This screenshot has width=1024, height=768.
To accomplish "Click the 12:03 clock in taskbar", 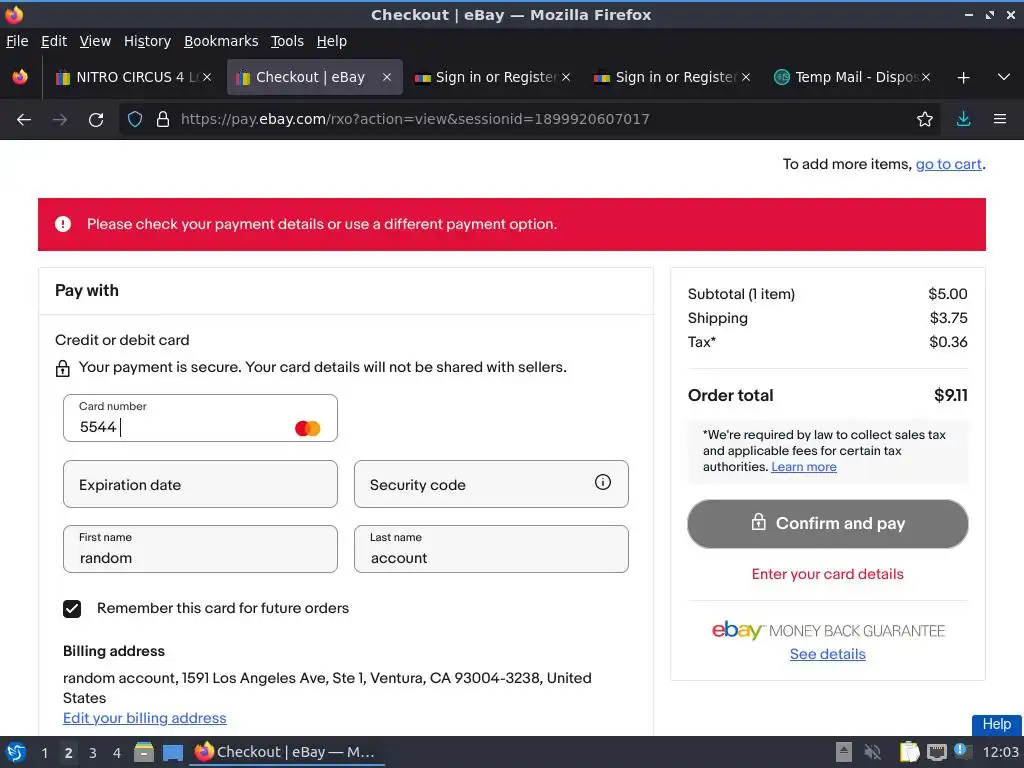I will (1000, 752).
